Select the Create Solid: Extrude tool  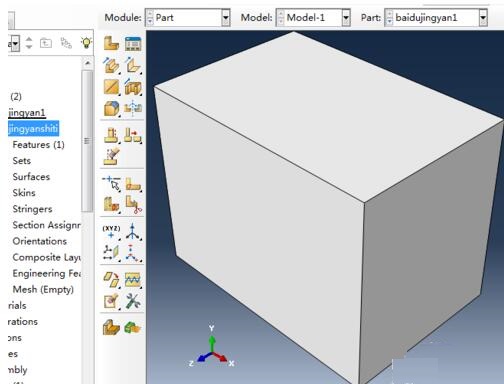(x=111, y=66)
